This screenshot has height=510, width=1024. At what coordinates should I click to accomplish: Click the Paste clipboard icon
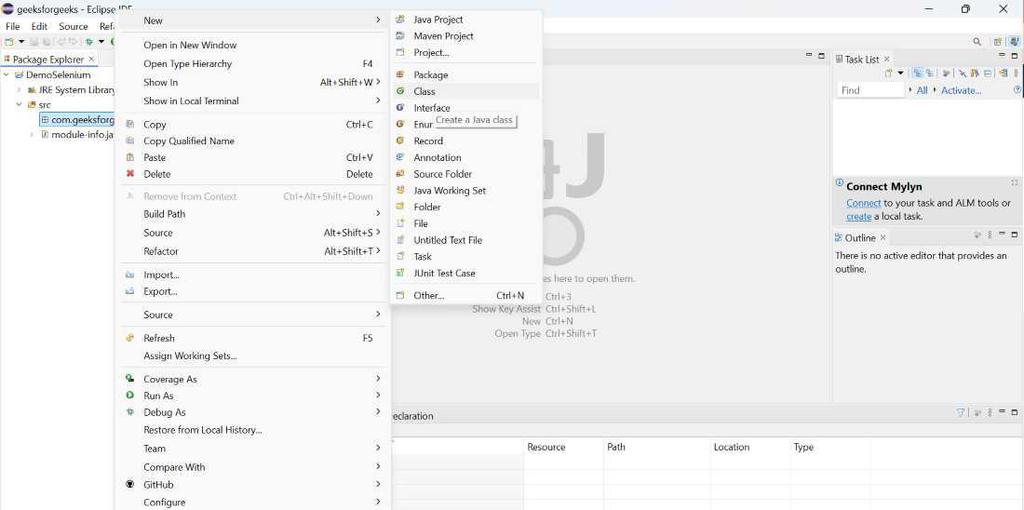pyautogui.click(x=130, y=157)
